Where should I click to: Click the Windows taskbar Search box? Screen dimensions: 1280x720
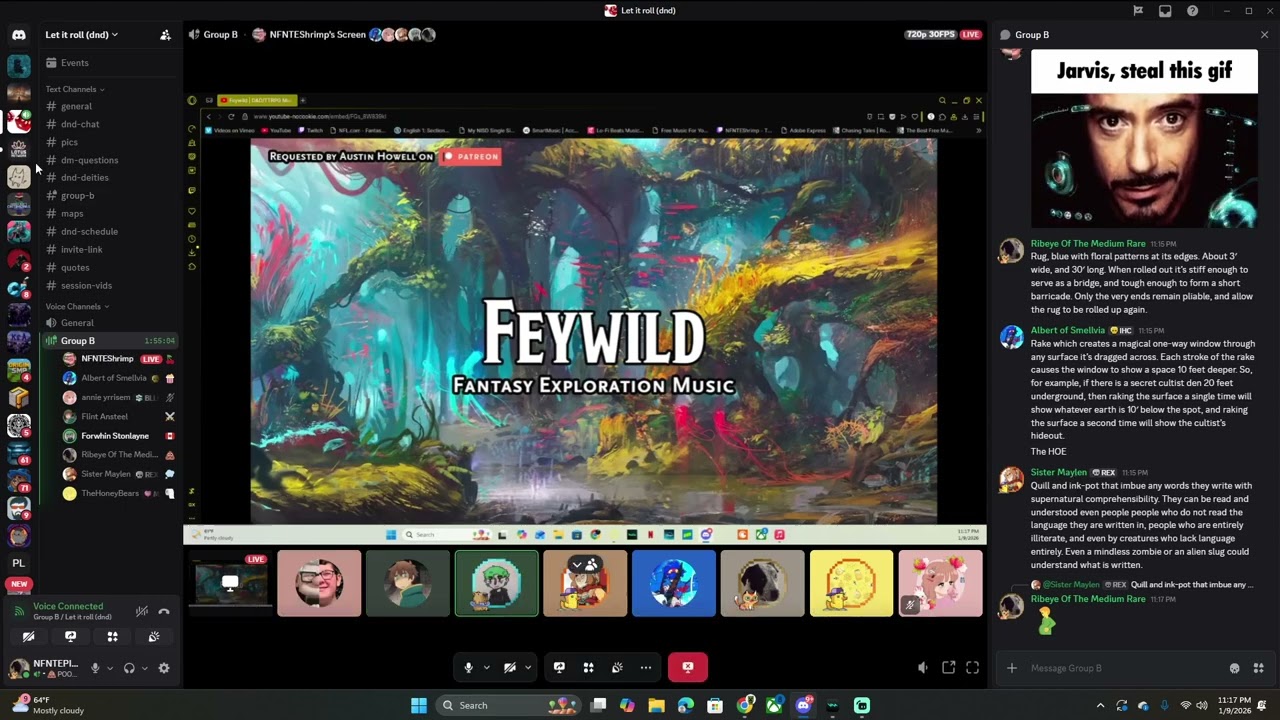coord(510,705)
